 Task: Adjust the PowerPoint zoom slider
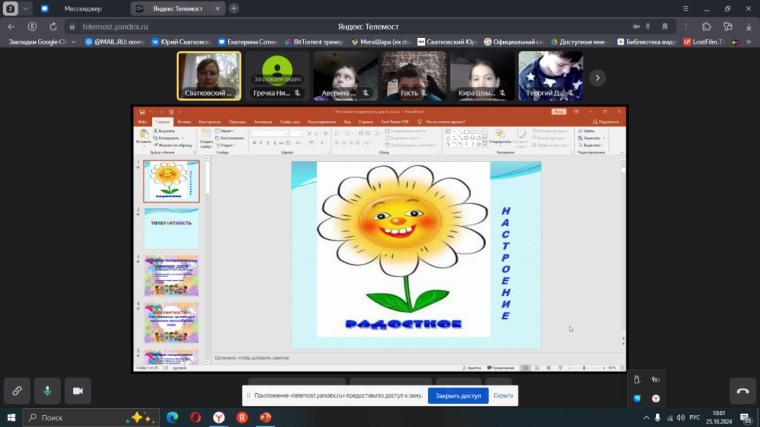[x=584, y=368]
